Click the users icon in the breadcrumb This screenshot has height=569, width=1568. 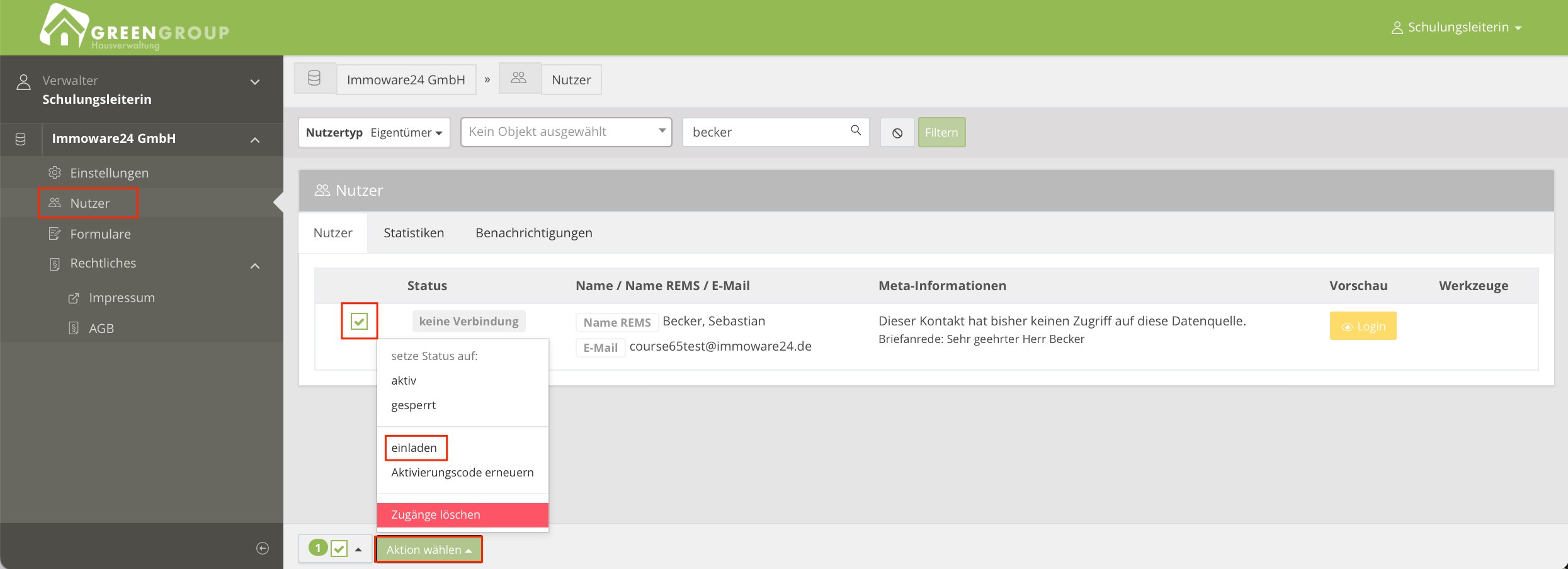(519, 78)
